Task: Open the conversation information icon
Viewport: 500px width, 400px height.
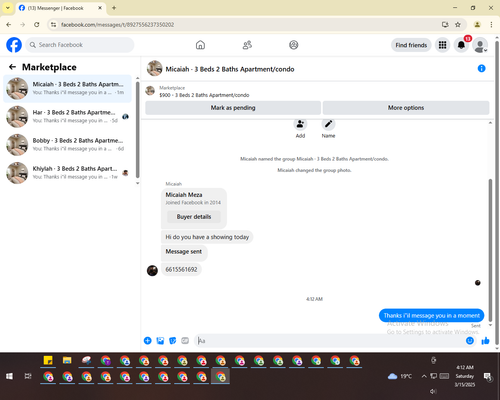Action: 481,68
